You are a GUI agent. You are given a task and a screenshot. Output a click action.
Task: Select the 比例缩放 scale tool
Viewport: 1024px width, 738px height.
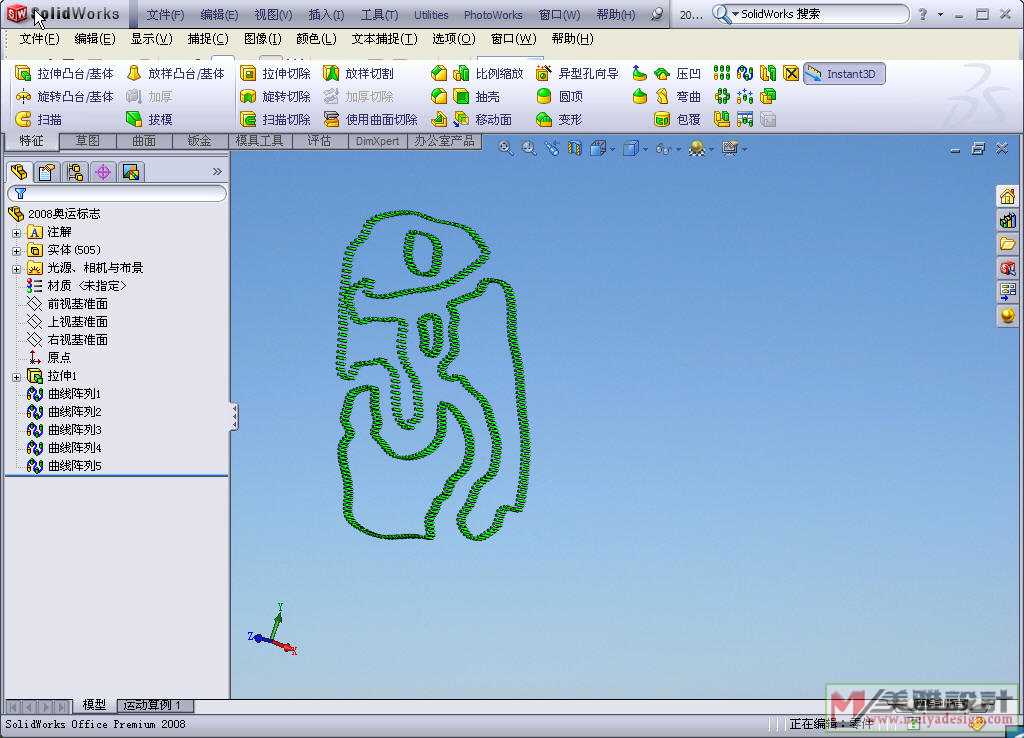pos(488,74)
